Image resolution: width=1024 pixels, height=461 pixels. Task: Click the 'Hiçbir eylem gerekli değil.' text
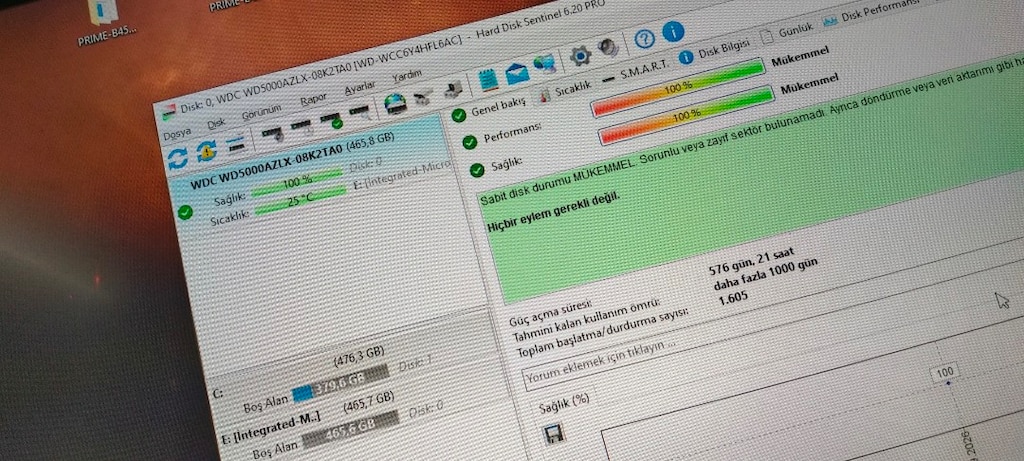[554, 212]
